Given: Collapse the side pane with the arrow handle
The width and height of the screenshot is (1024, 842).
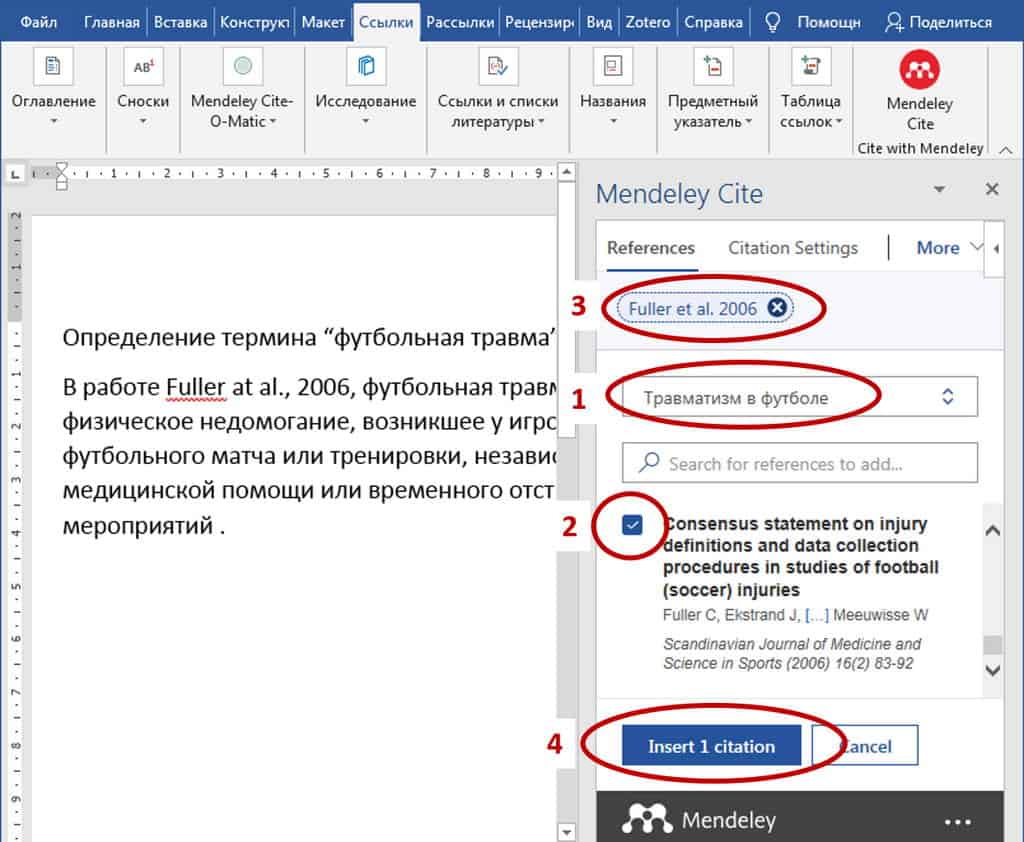Looking at the screenshot, I should click(x=996, y=248).
